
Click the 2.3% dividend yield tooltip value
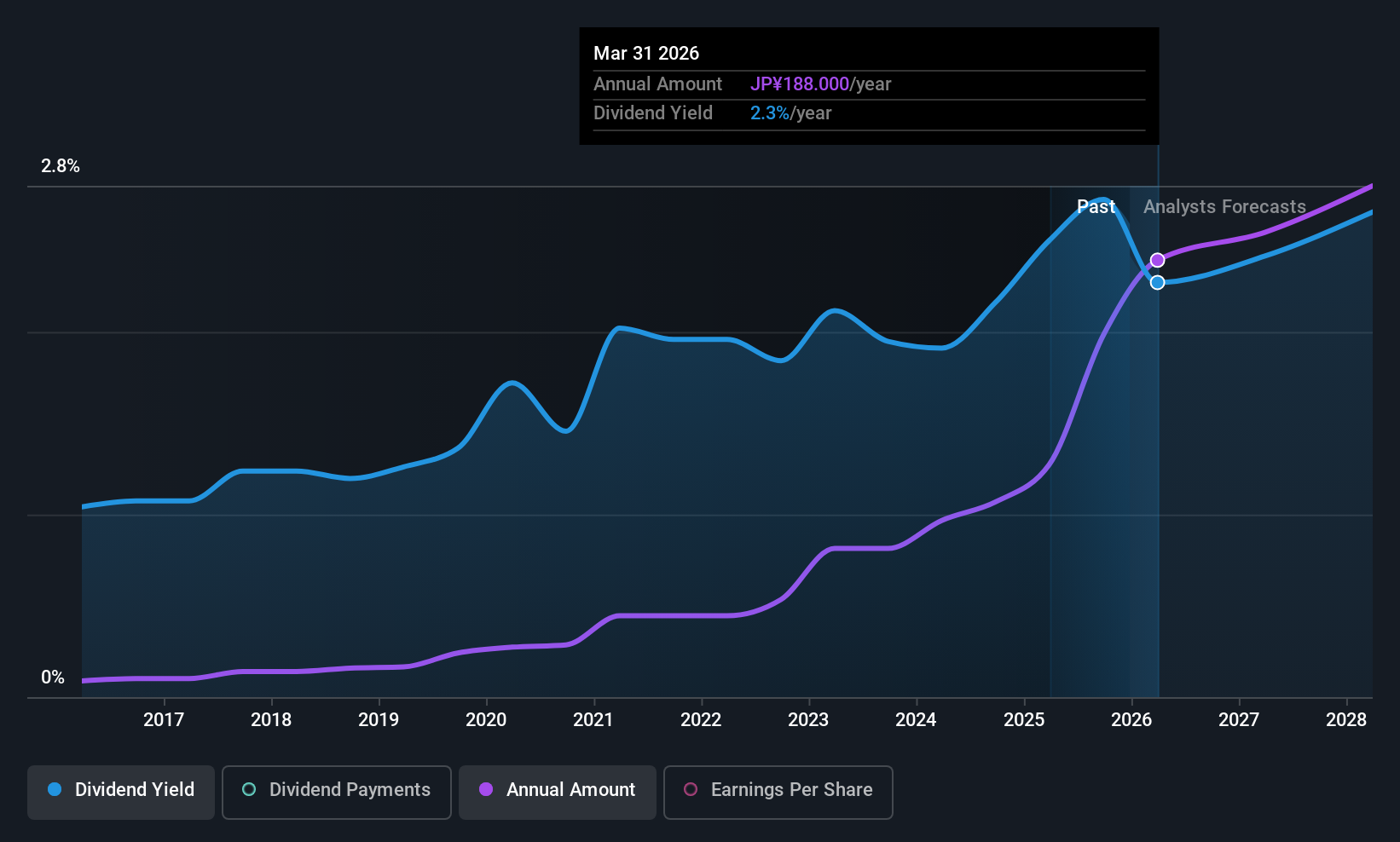pos(769,113)
